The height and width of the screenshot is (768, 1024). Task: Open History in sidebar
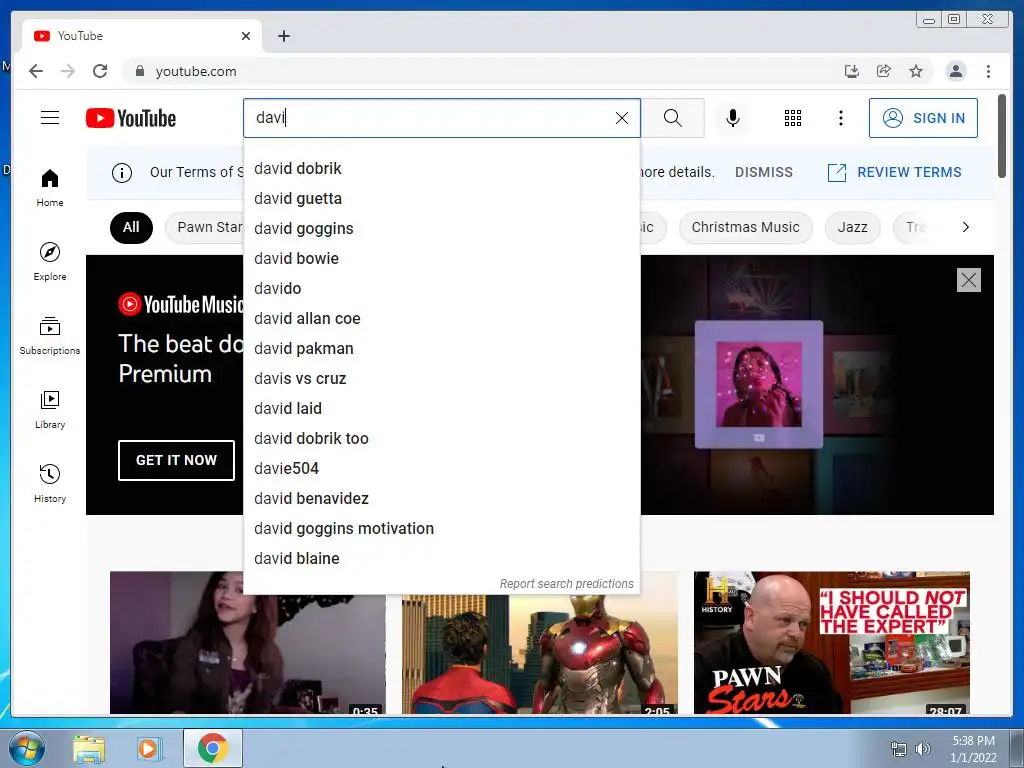click(50, 483)
